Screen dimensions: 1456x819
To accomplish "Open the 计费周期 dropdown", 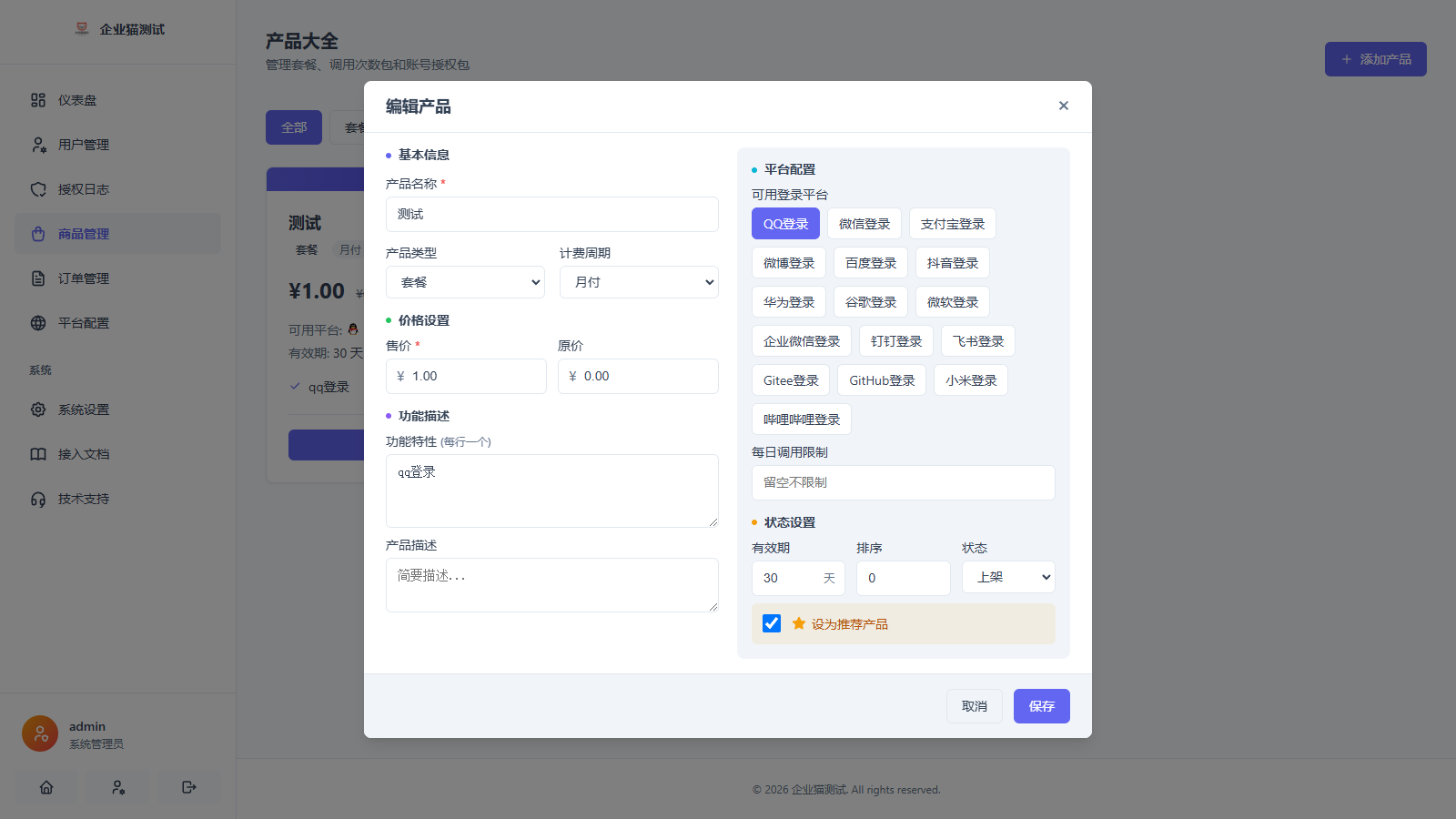I will tap(639, 282).
